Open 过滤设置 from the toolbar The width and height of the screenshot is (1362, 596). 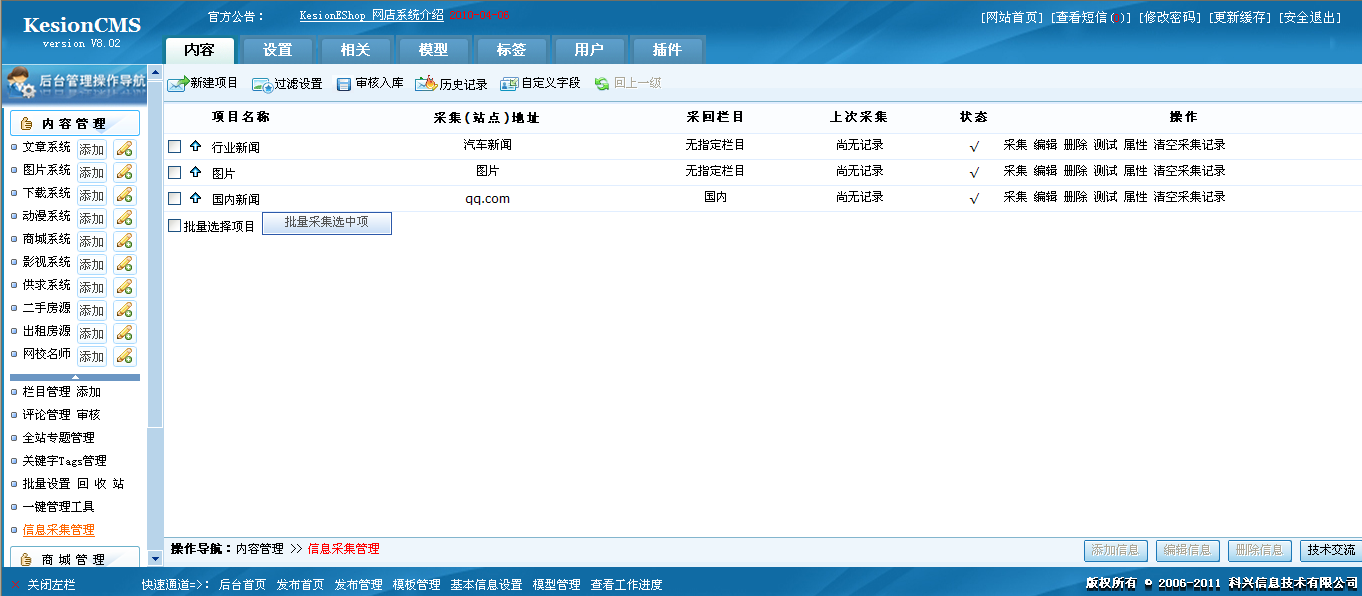click(262, 84)
